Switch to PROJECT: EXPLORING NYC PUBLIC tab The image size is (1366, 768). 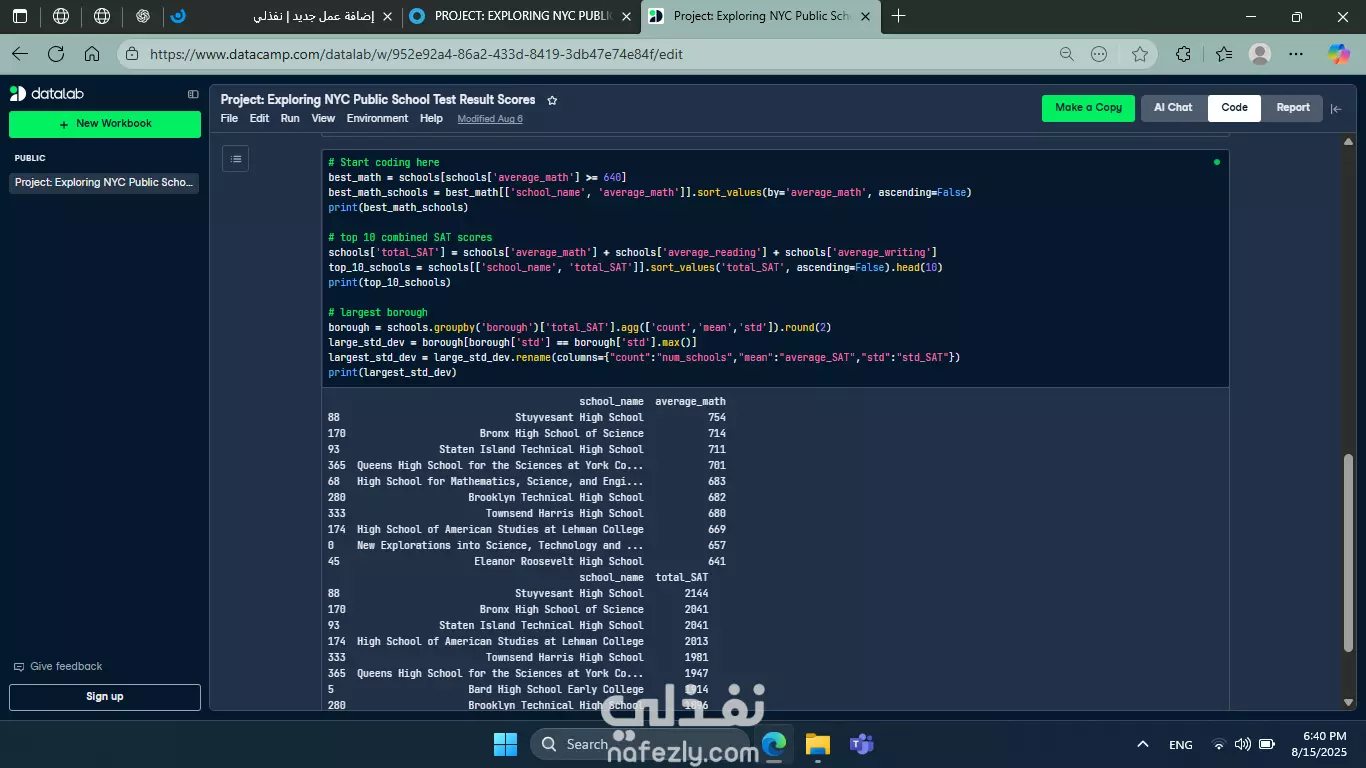(x=522, y=16)
